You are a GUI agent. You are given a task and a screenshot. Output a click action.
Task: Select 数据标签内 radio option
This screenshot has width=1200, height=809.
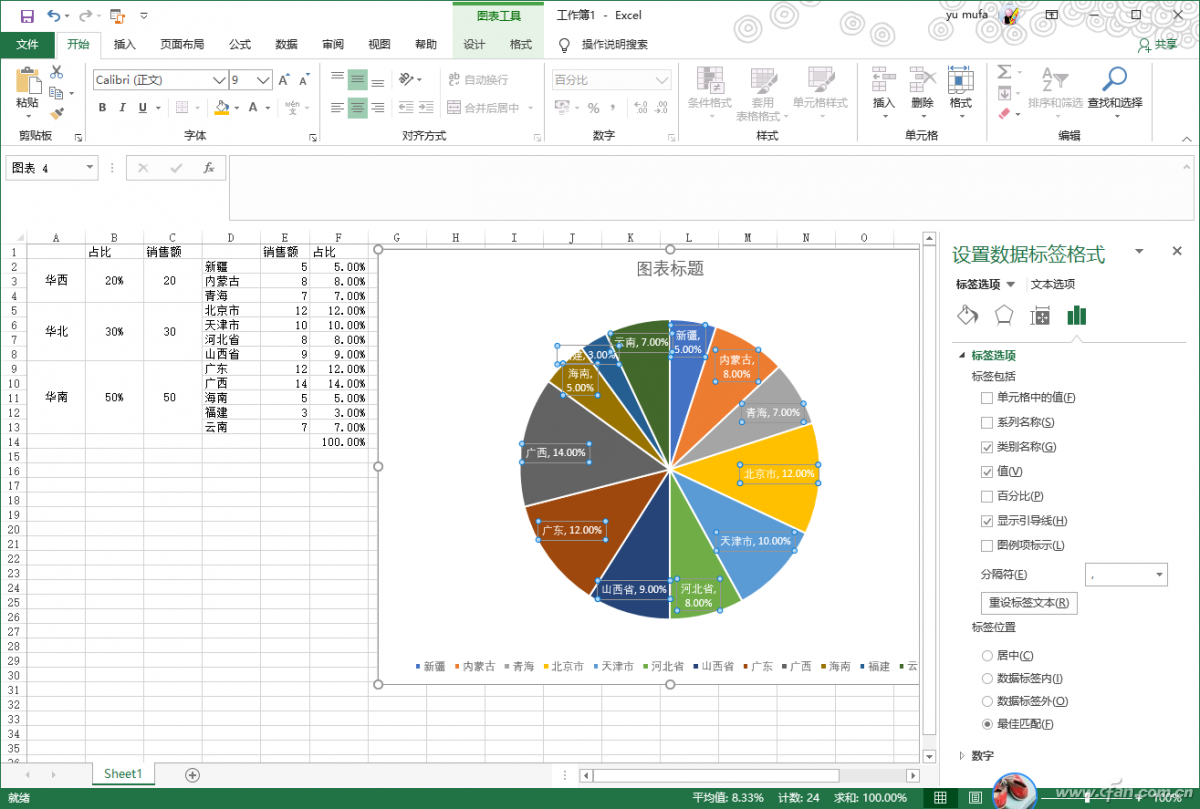pos(988,679)
